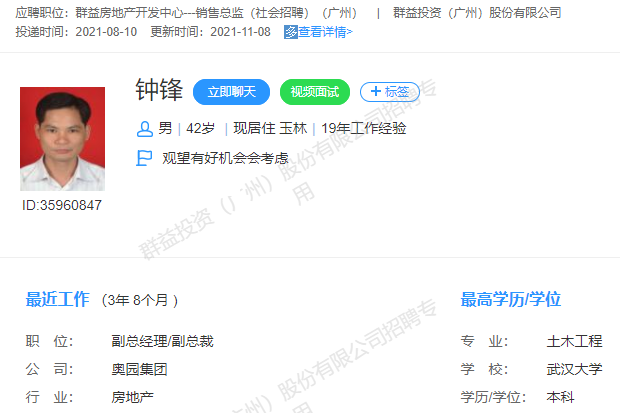
Task: Click the company name 奥园集团
Action: pyautogui.click(x=139, y=369)
